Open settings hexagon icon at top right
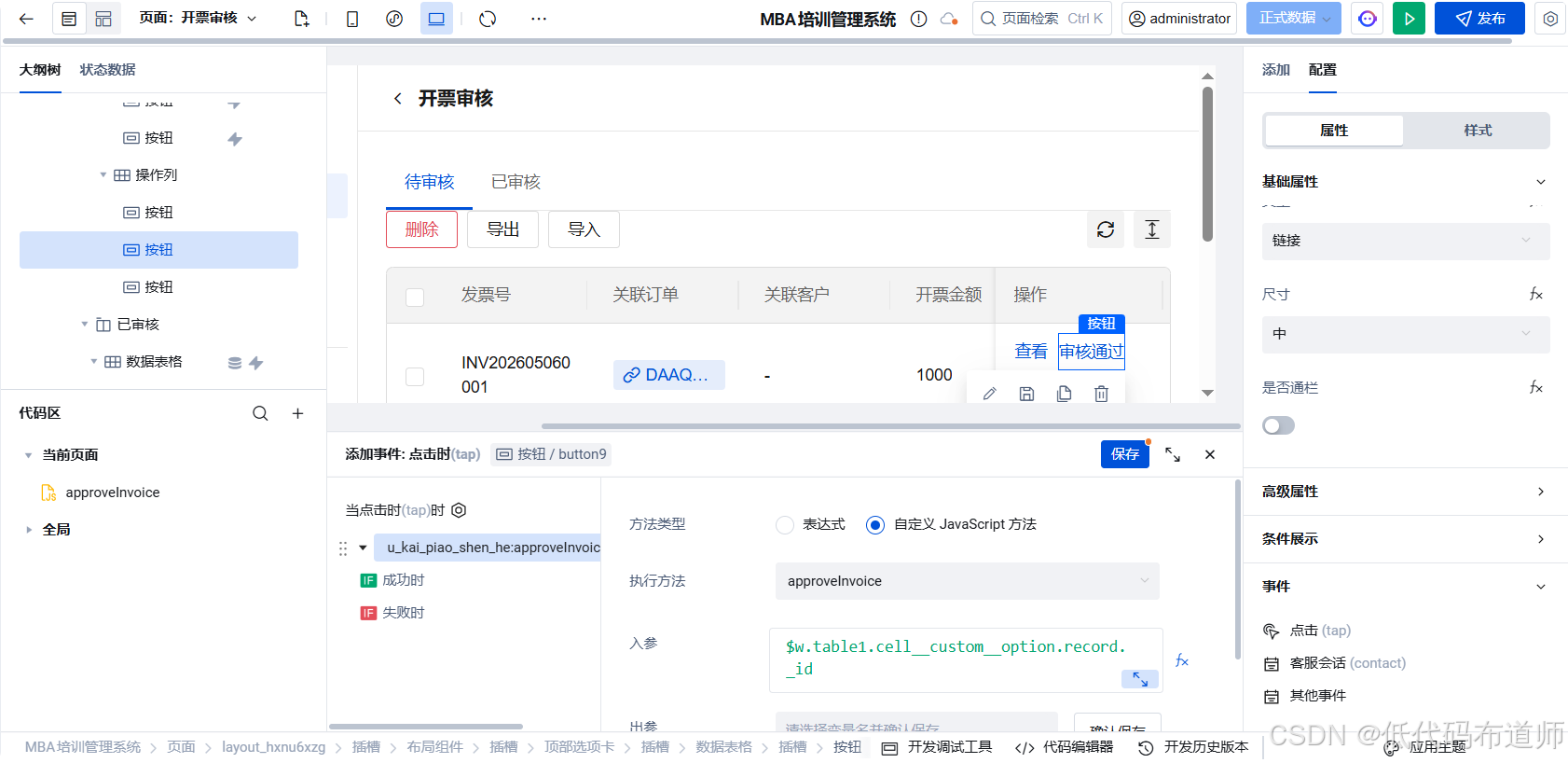Viewport: 1568px width, 763px height. point(1550,19)
